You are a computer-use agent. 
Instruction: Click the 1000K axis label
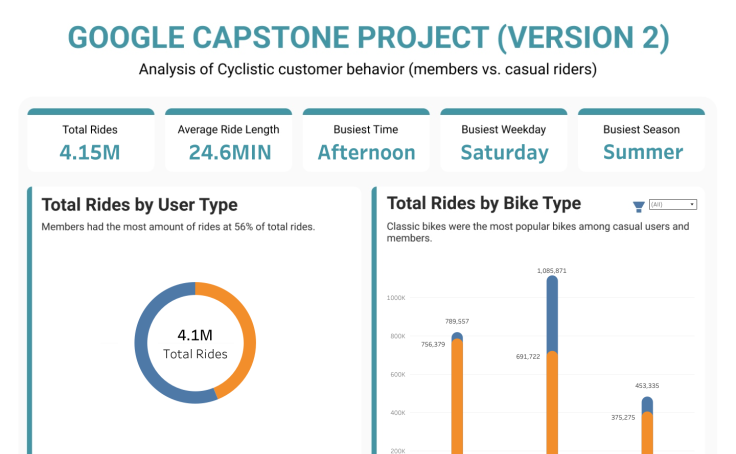(x=396, y=298)
